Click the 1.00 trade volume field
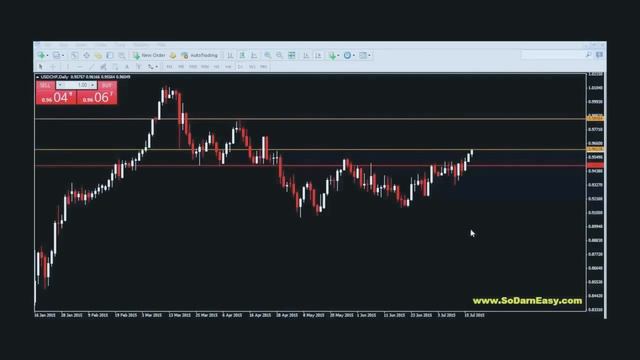Viewport: 640px width, 360px height. pyautogui.click(x=76, y=85)
